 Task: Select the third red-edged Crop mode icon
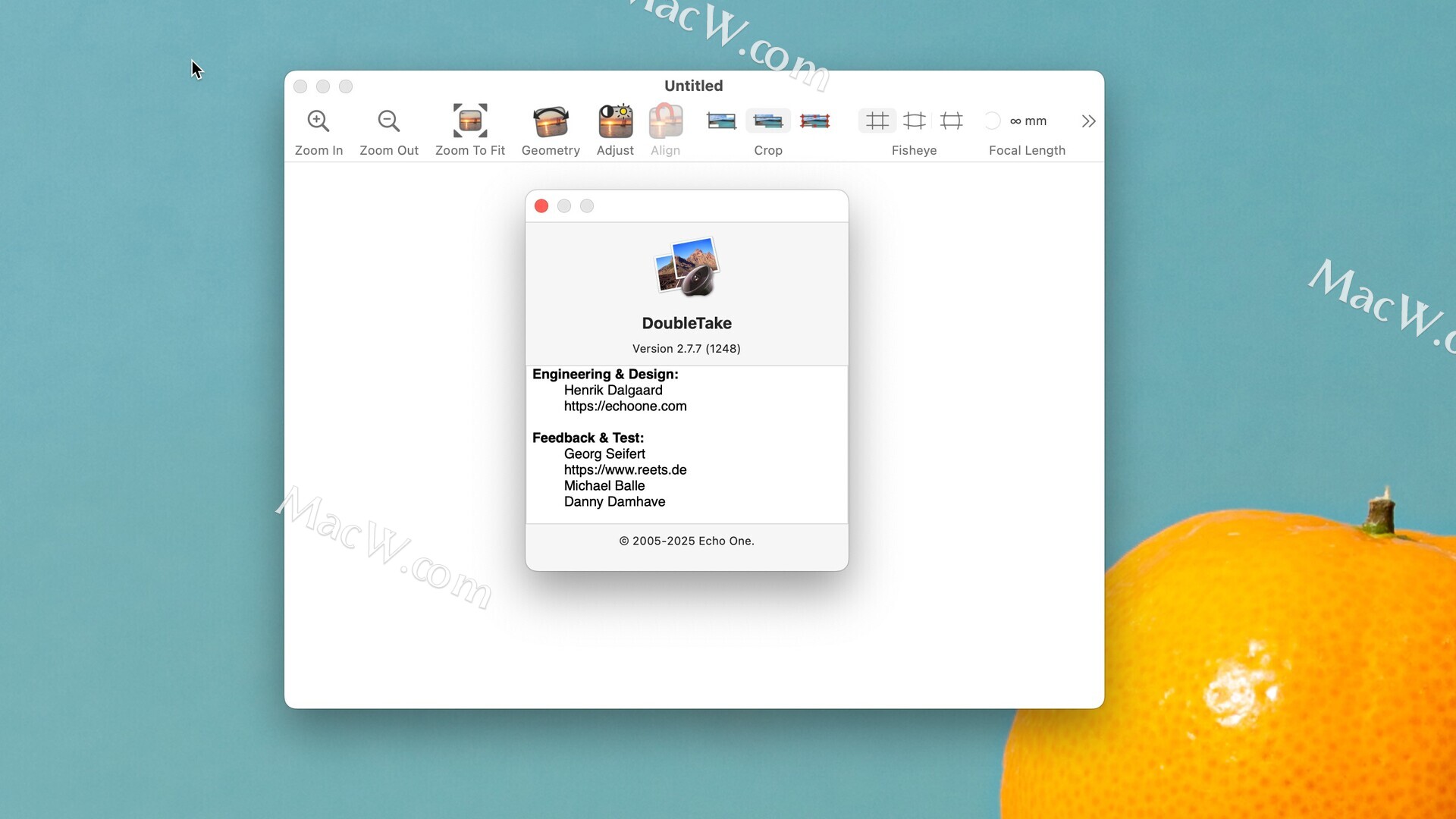click(x=815, y=121)
